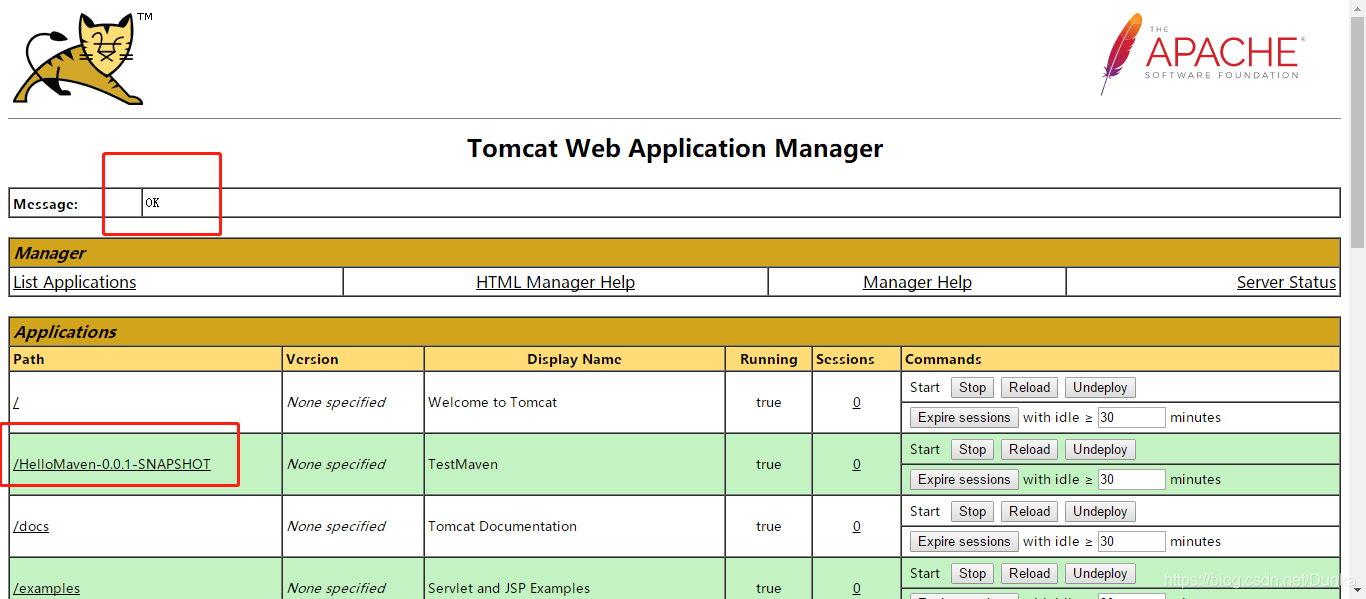This screenshot has width=1366, height=599.
Task: Click idle minutes field for Tomcat Documentation
Action: pos(1131,541)
